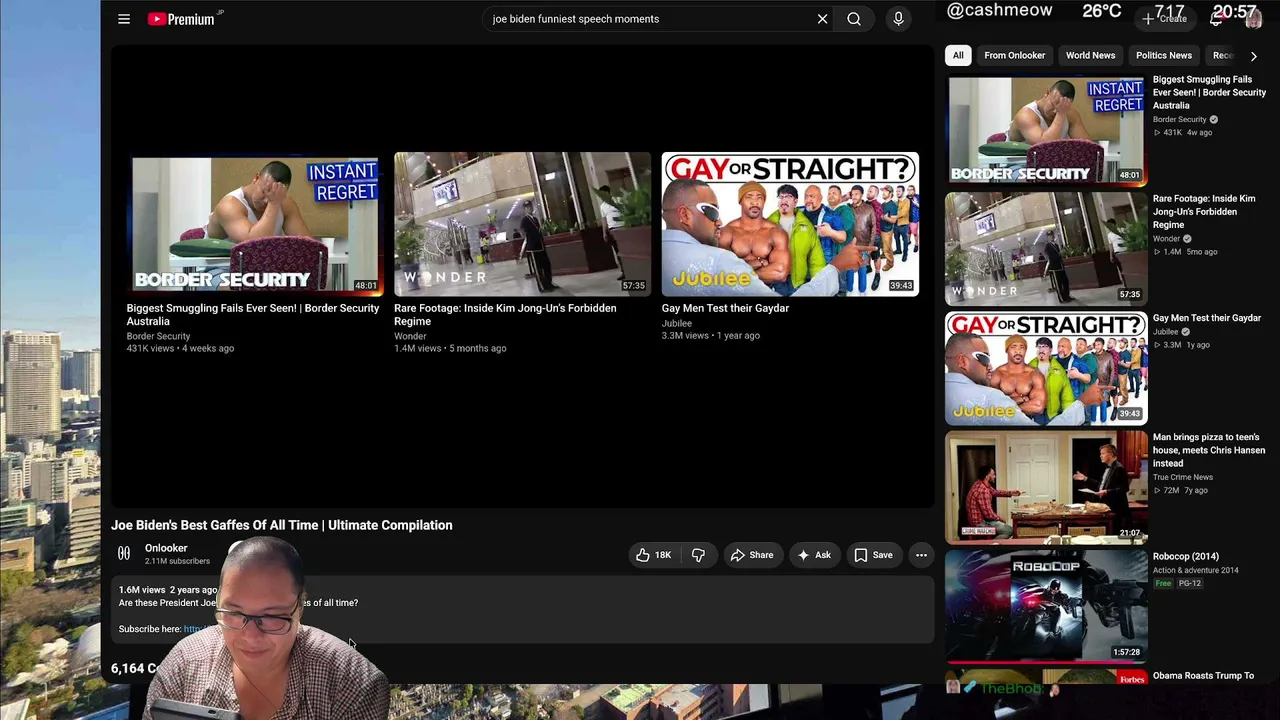Like the video with 18K likes
This screenshot has height=720, width=1280.
click(653, 555)
